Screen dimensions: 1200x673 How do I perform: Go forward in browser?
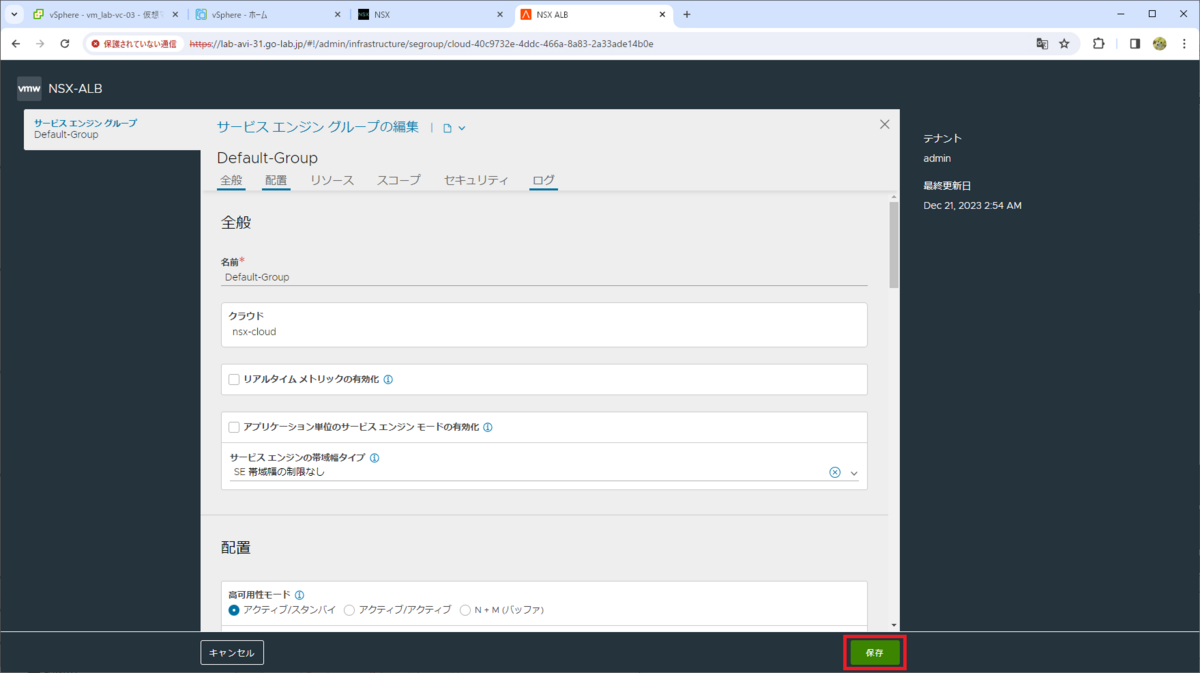click(x=40, y=44)
